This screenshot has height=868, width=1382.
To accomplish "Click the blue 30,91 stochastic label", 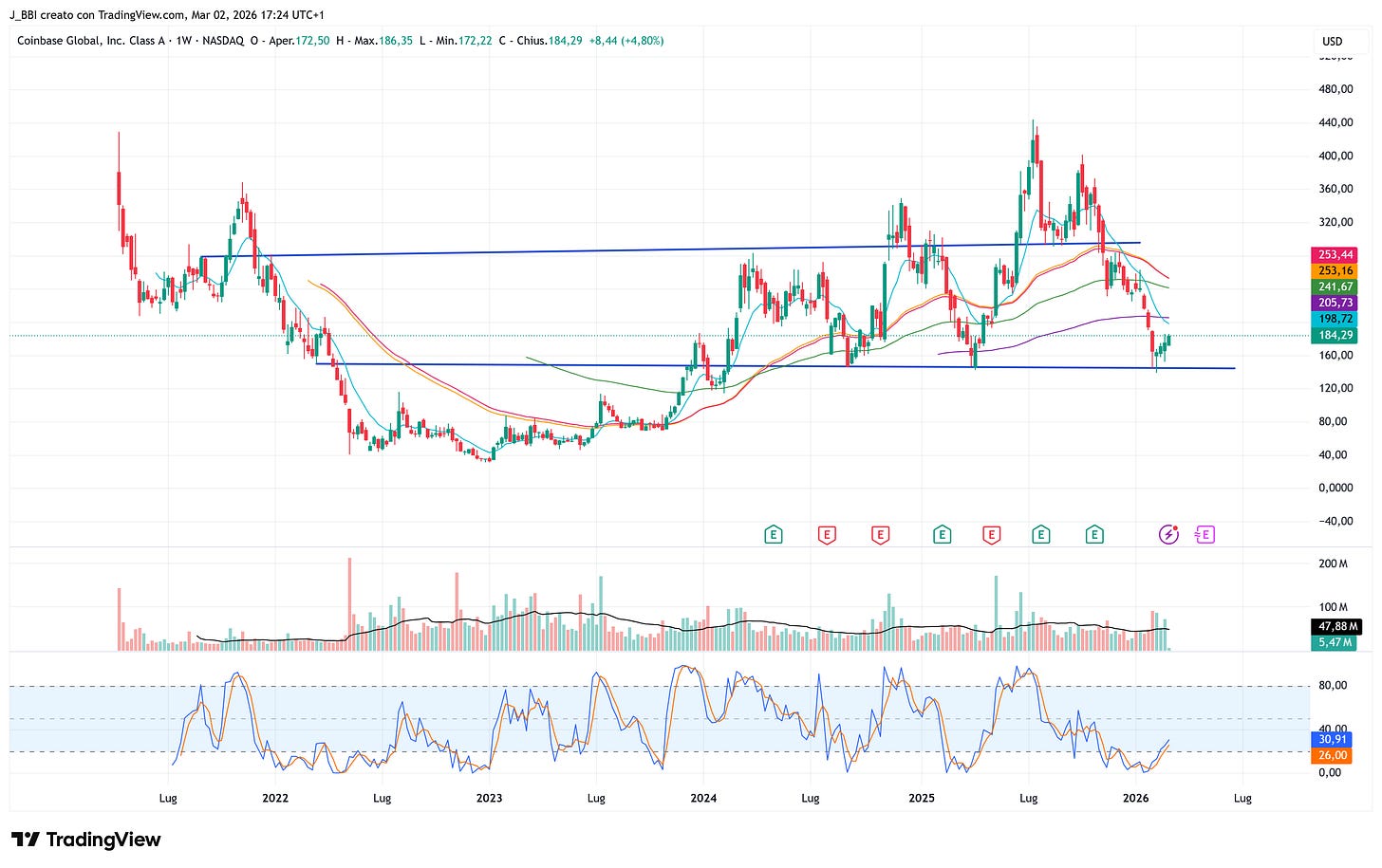I will (x=1333, y=739).
